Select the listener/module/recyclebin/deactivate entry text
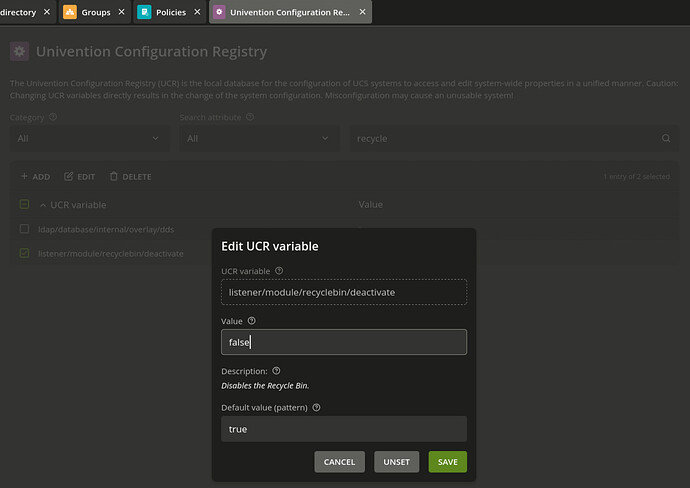The height and width of the screenshot is (488, 690). [110, 253]
